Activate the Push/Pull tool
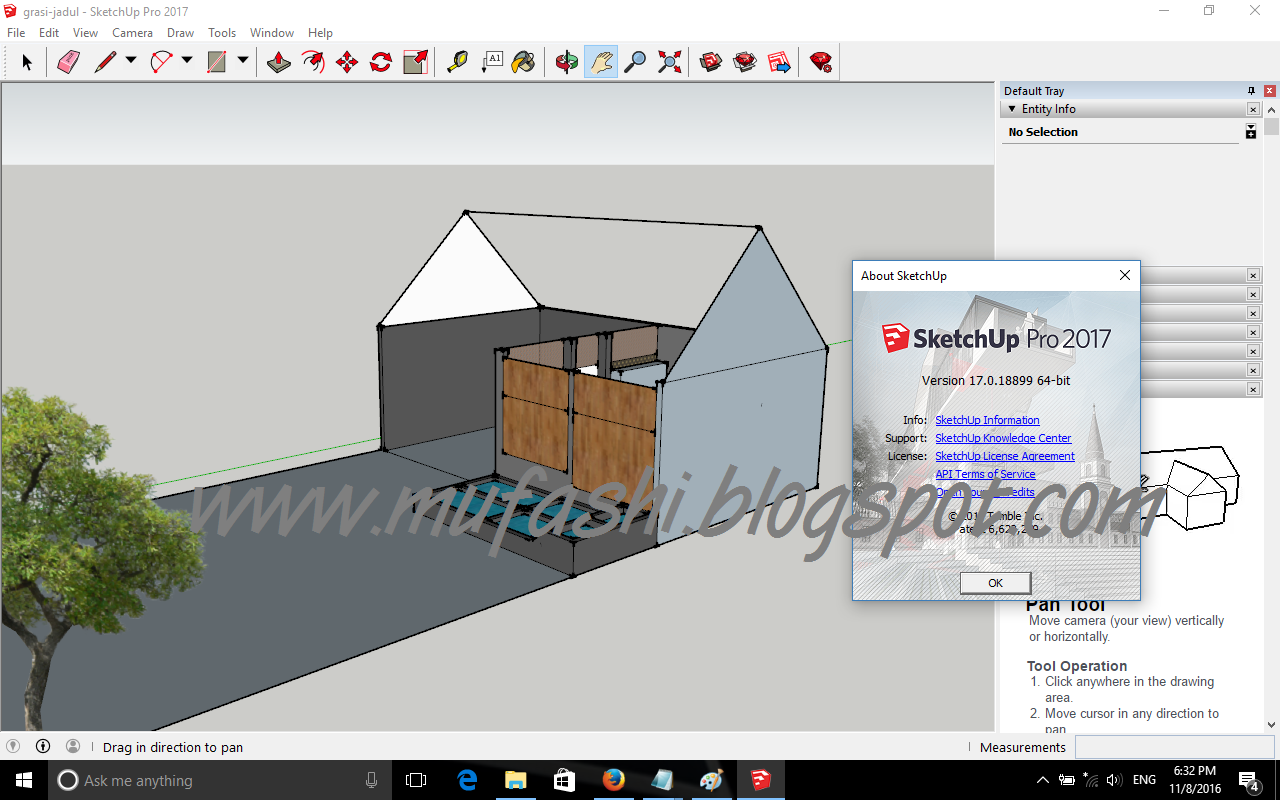The image size is (1280, 800). point(279,62)
